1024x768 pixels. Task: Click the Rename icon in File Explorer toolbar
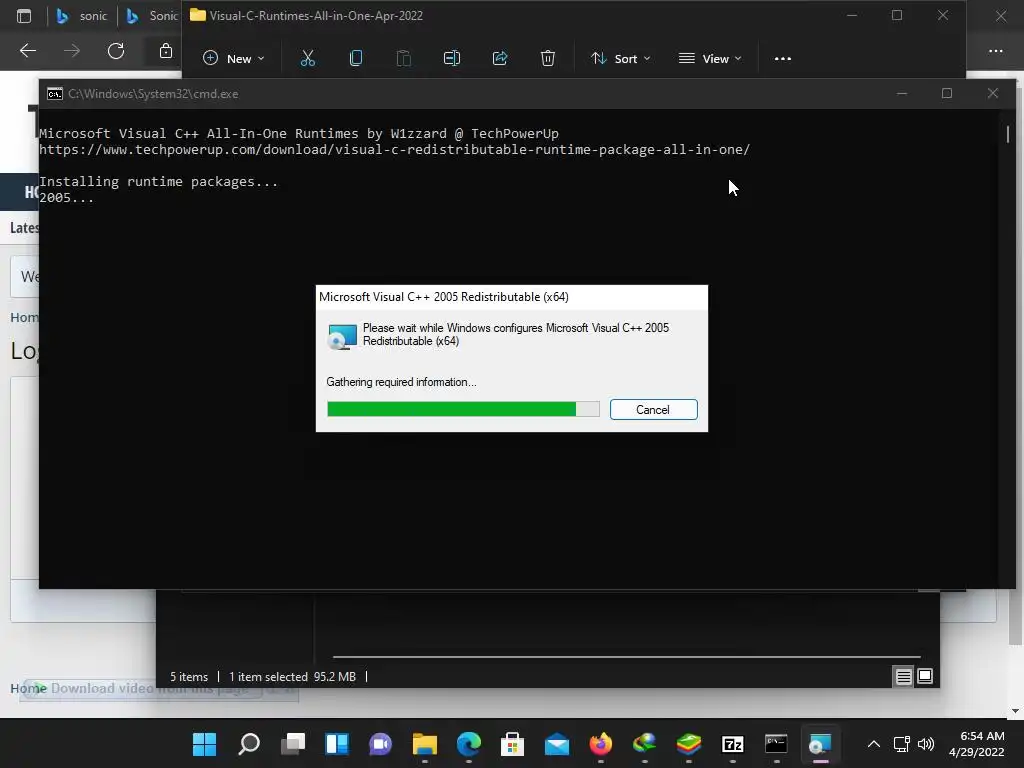pos(452,59)
